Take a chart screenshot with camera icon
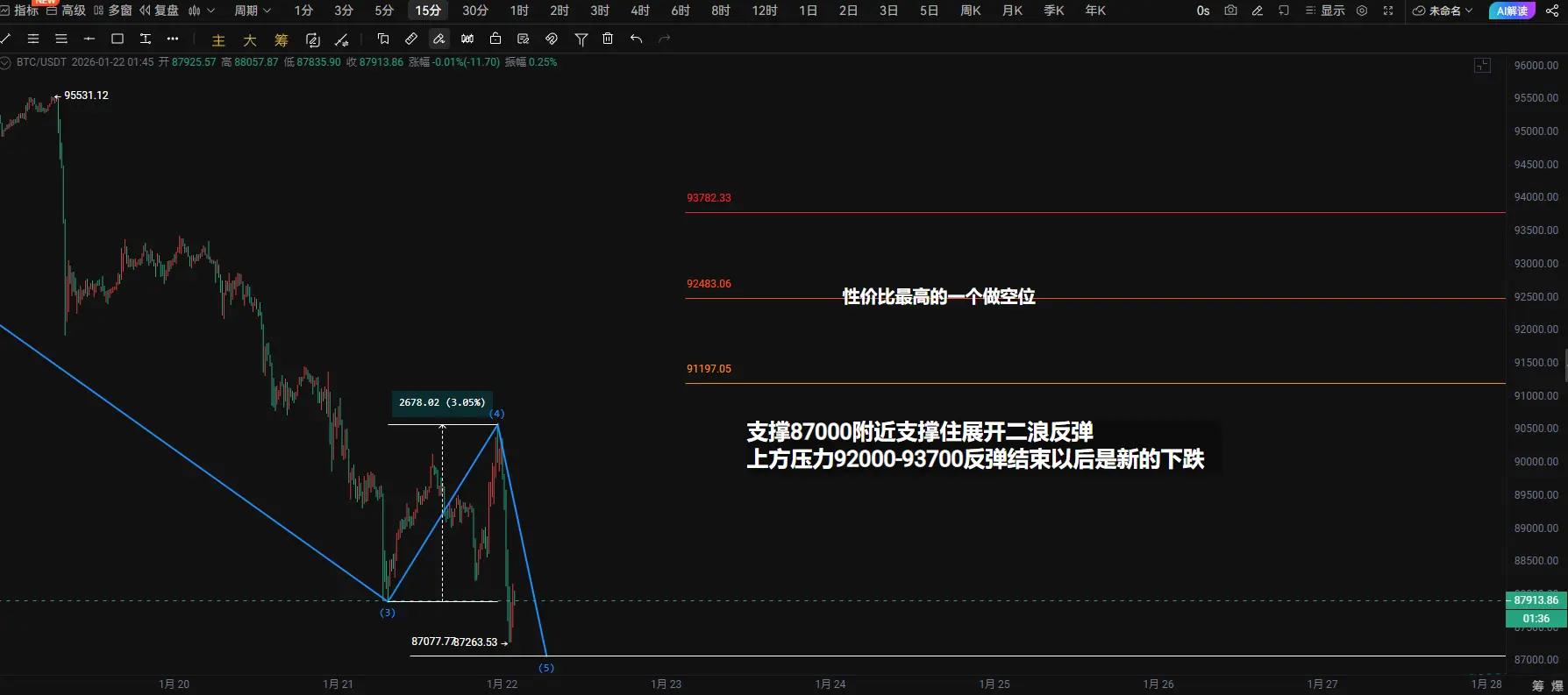The image size is (1568, 695). pyautogui.click(x=1231, y=11)
